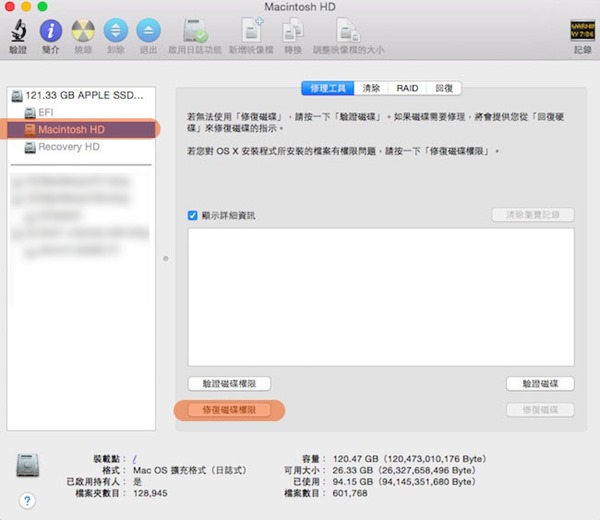Minimize the window with the yellow button
Screen dimensions: 600x520
(26, 7)
